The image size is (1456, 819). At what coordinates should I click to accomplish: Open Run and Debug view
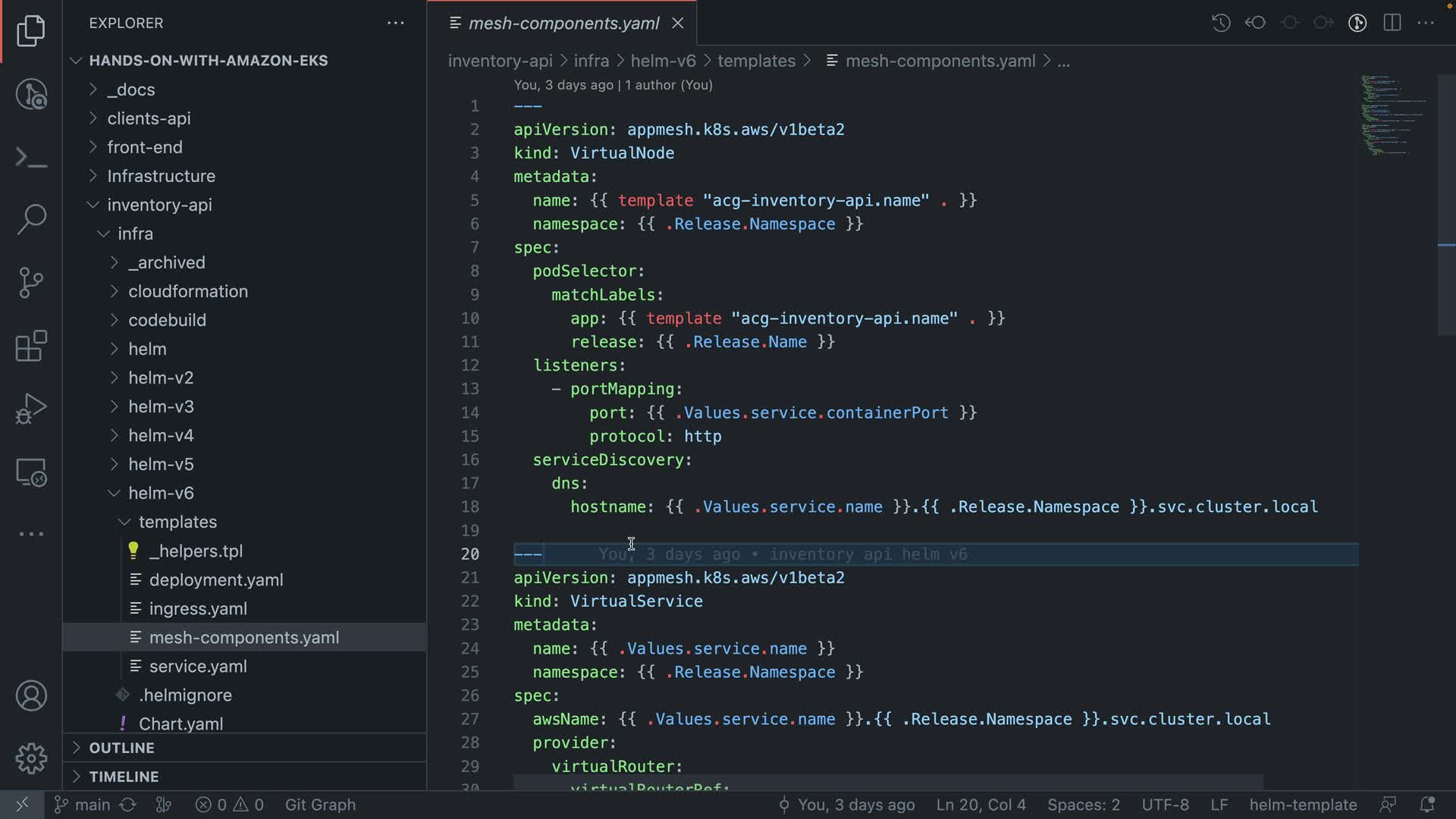[31, 409]
